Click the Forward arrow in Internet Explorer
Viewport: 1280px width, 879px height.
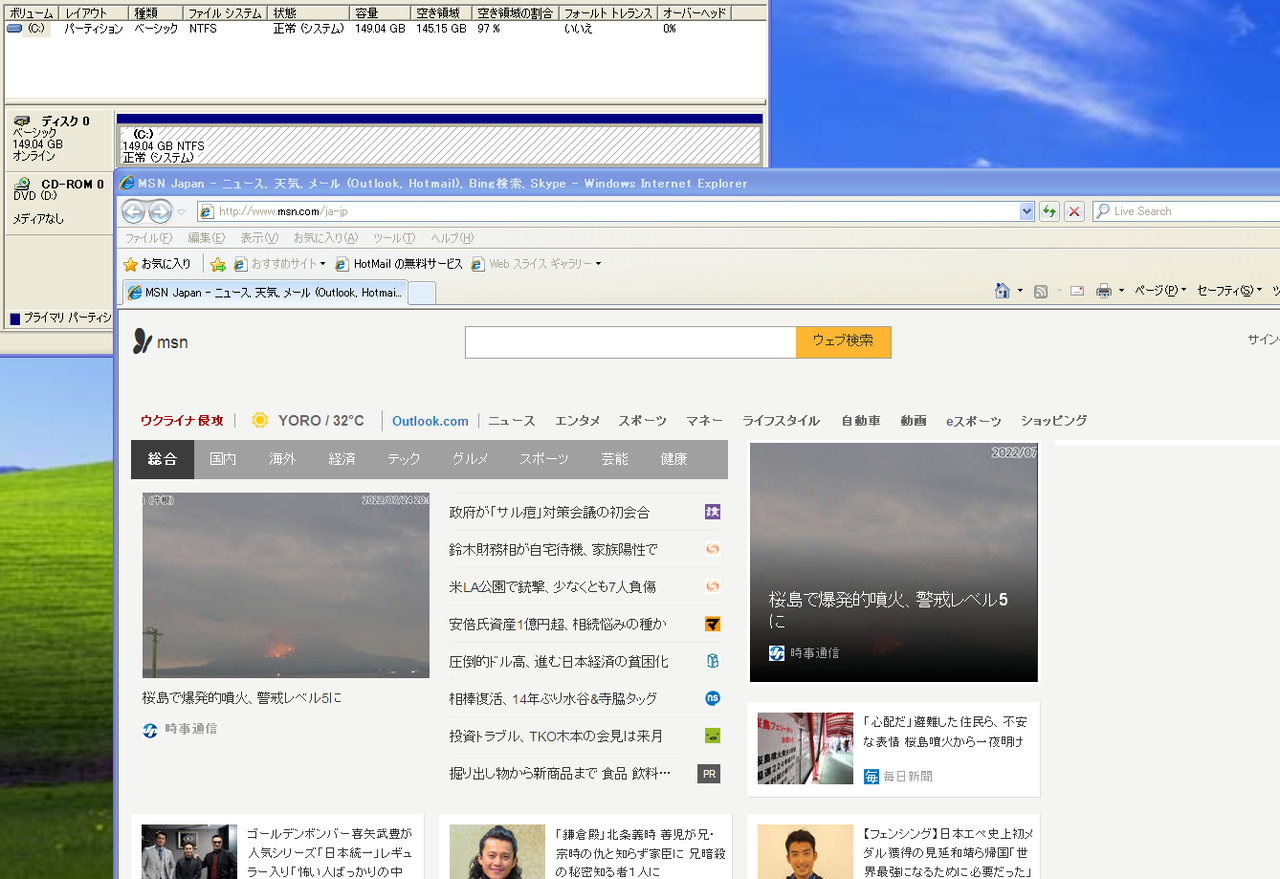click(160, 211)
